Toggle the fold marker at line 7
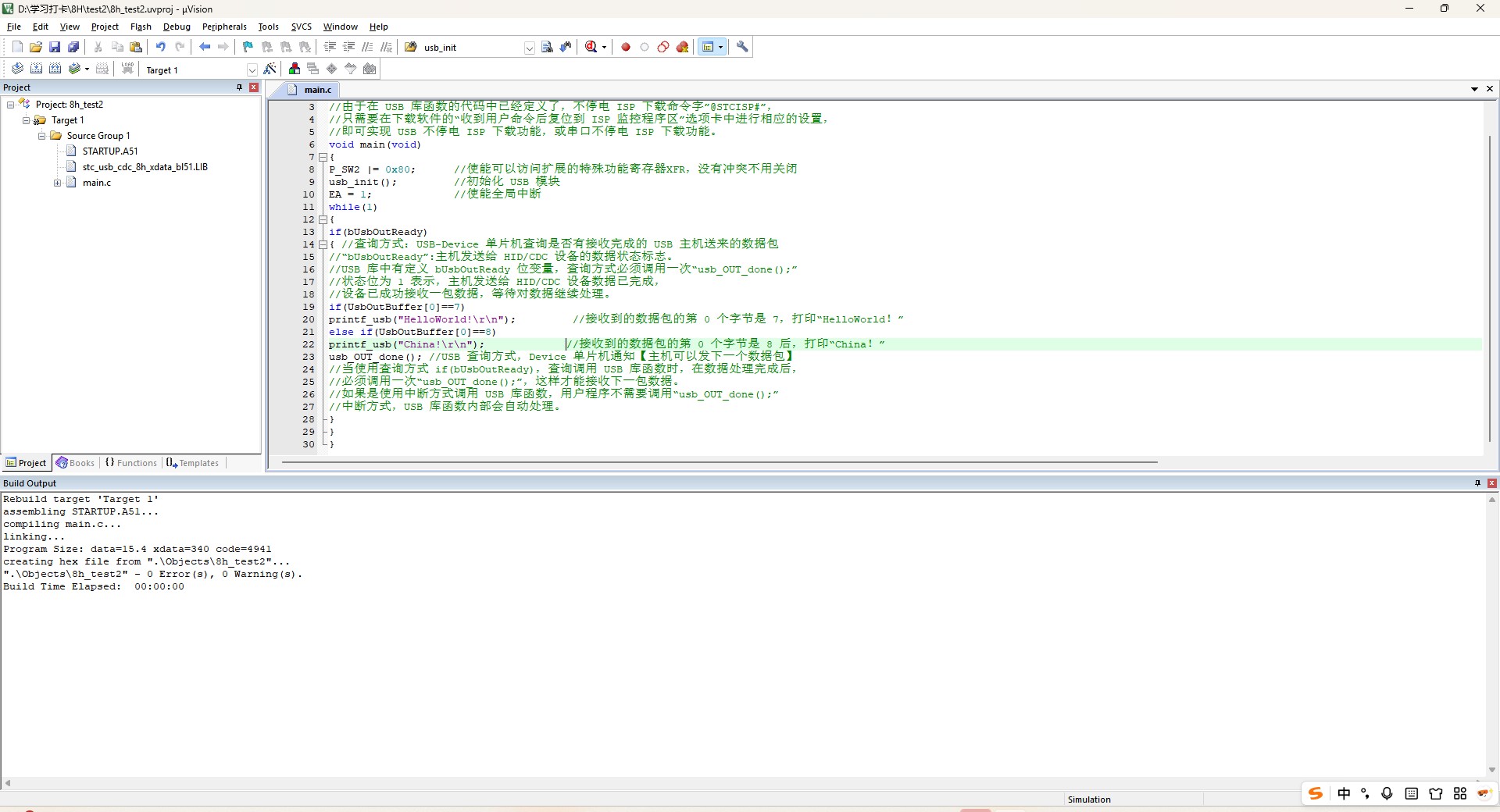This screenshot has width=1500, height=812. coord(323,157)
